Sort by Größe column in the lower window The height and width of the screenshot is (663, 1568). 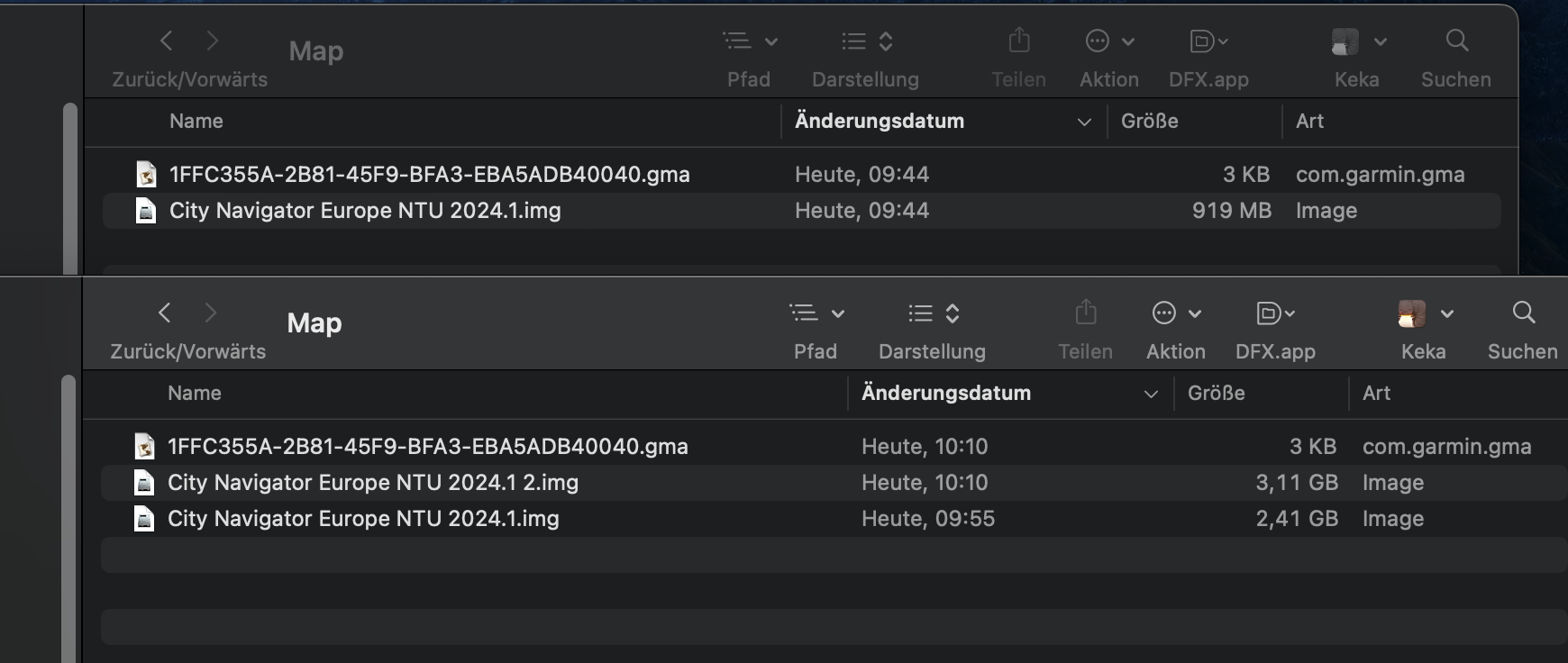tap(1216, 393)
